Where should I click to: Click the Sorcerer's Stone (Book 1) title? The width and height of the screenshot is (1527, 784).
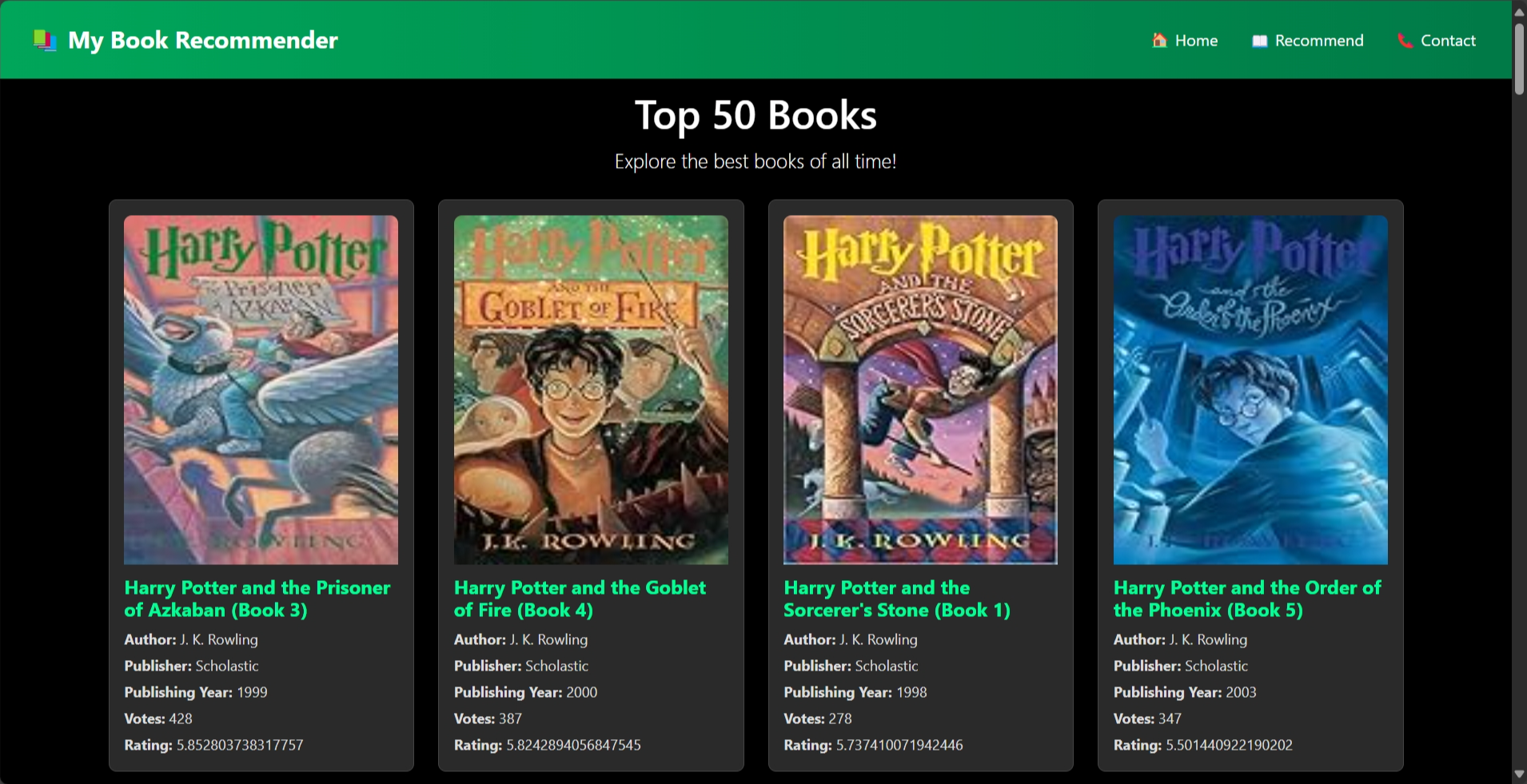pyautogui.click(x=896, y=599)
